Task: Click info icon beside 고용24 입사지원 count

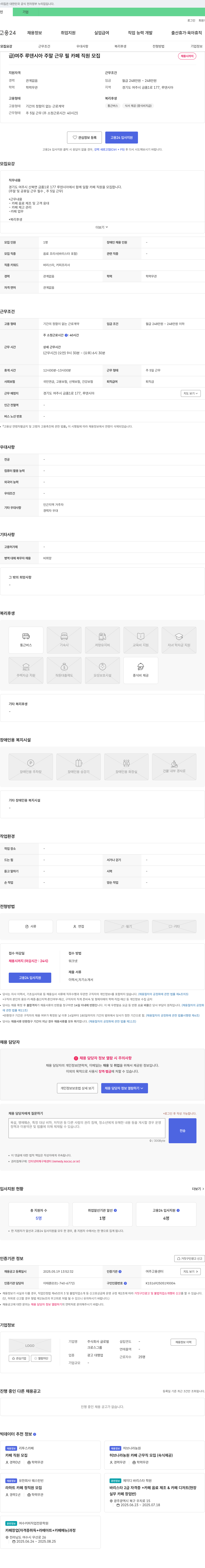Action: 178,1210
